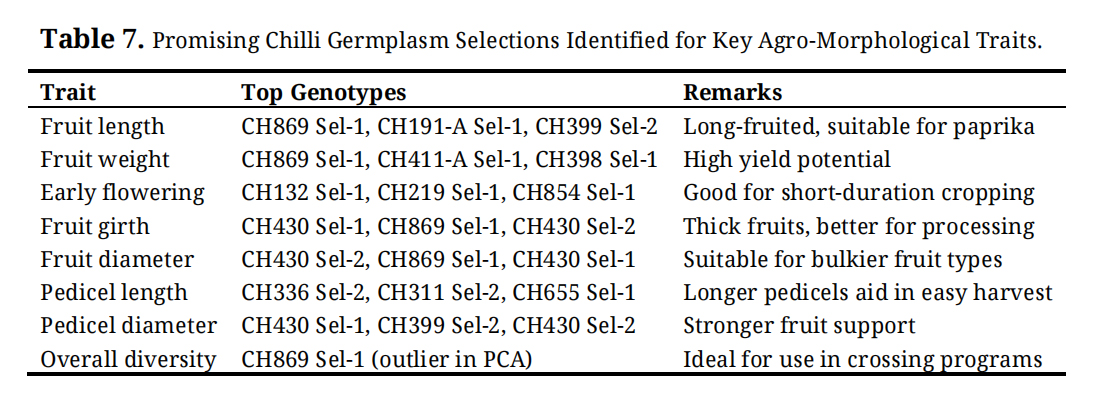Viewport: 1099px width, 410px height.
Task: Select the genotypes cell containing CH336 Sel-2
Action: [x=438, y=293]
